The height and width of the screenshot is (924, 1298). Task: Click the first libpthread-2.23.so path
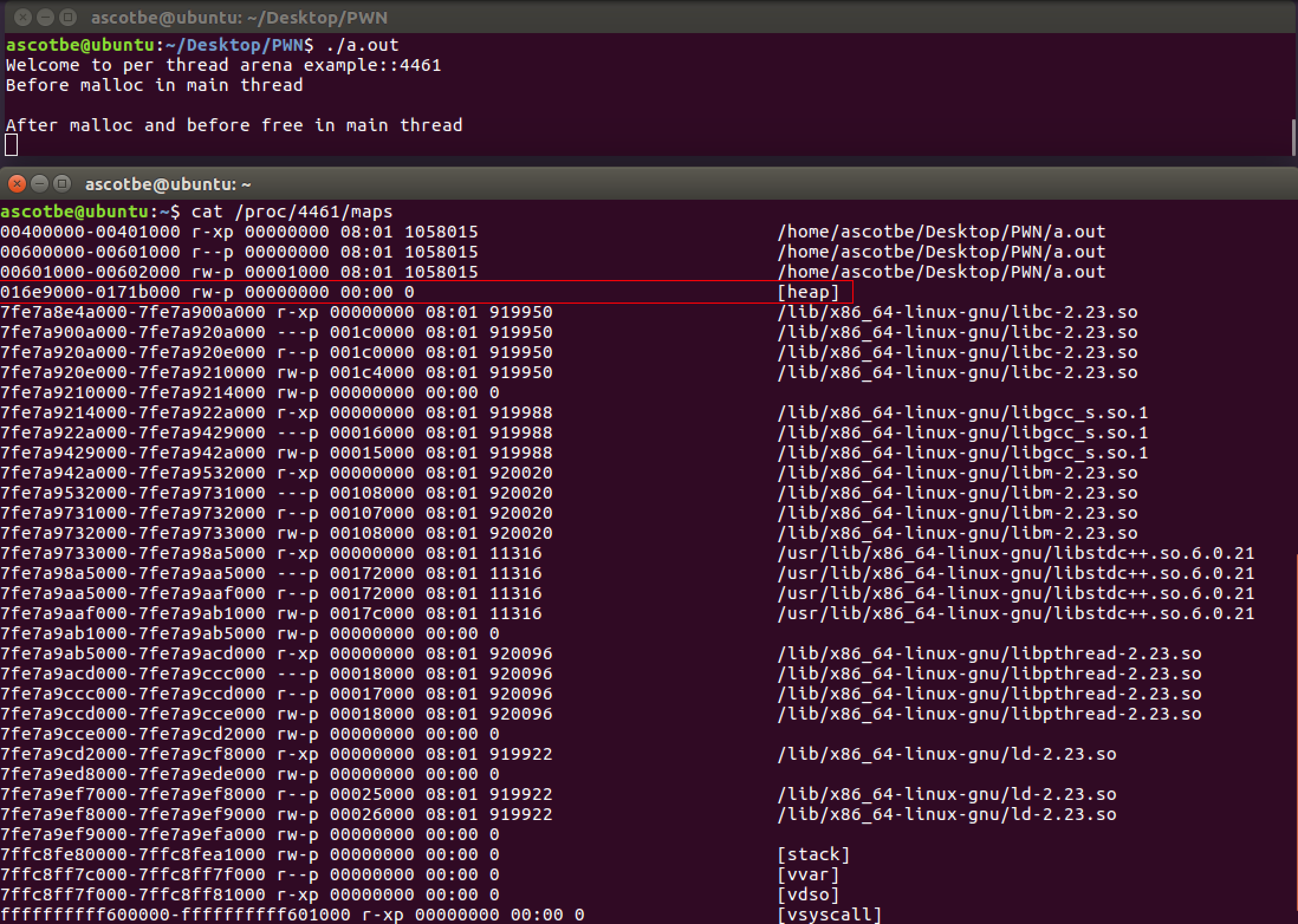pyautogui.click(x=989, y=653)
